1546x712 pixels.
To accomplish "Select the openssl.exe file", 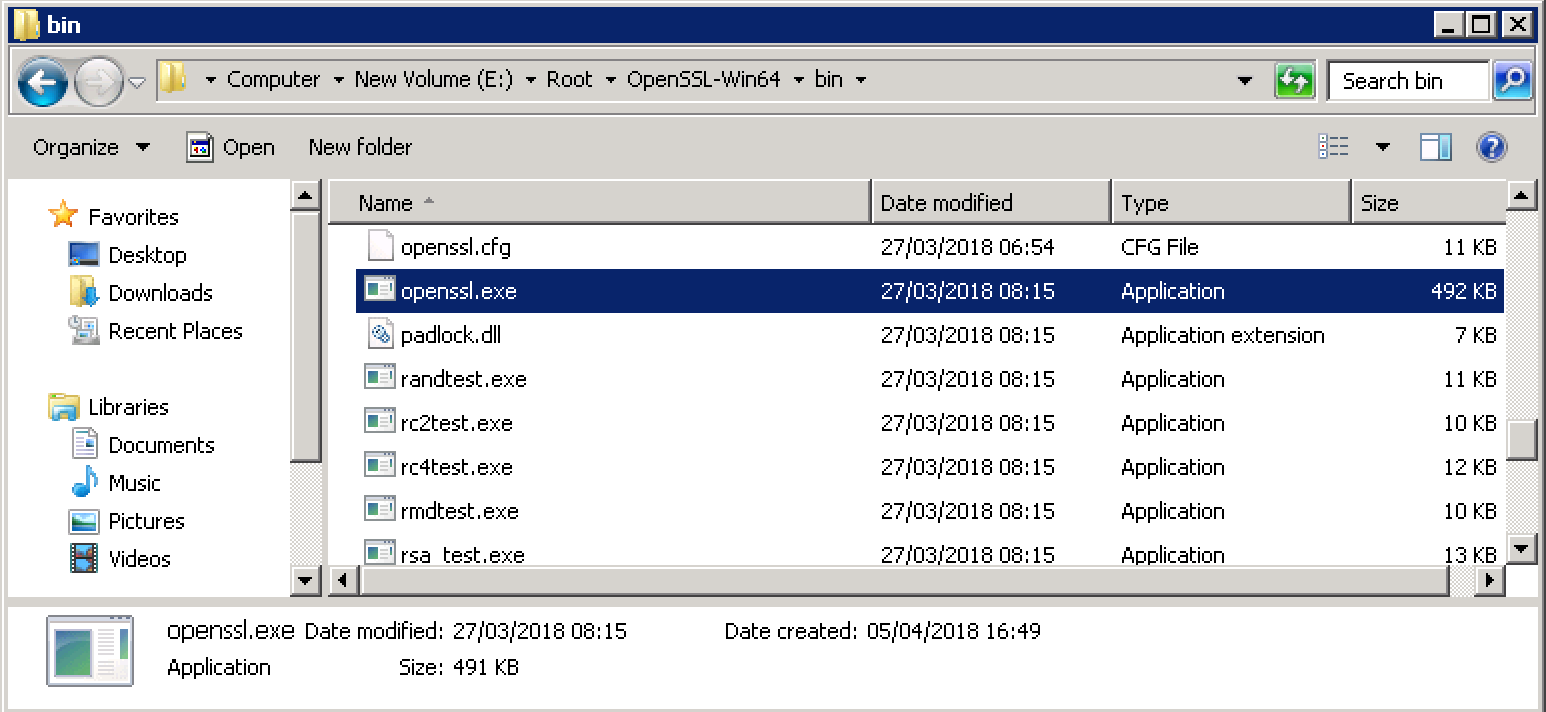I will (x=930, y=291).
